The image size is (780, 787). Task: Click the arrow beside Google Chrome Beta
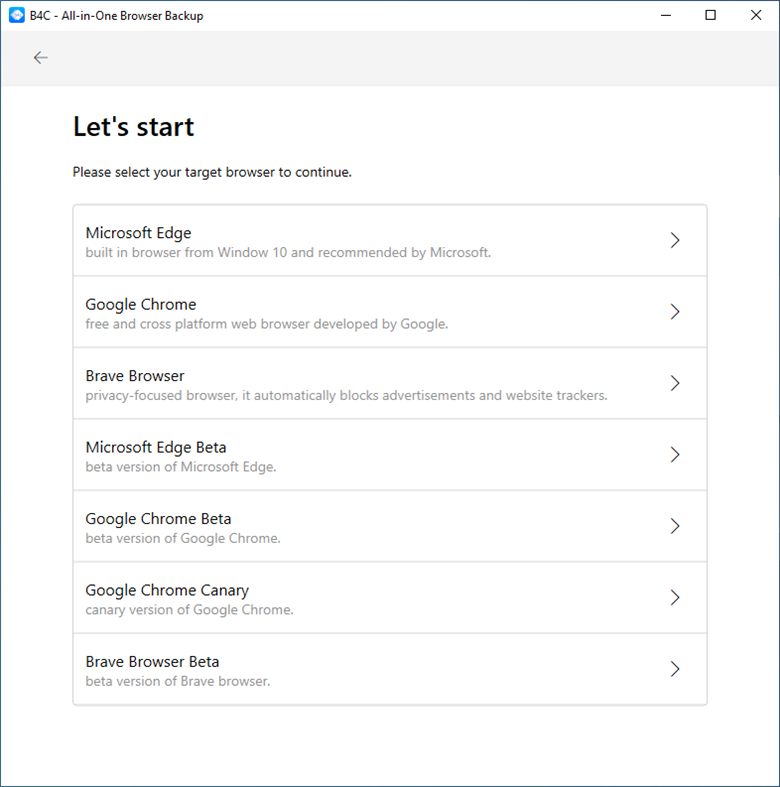(675, 526)
